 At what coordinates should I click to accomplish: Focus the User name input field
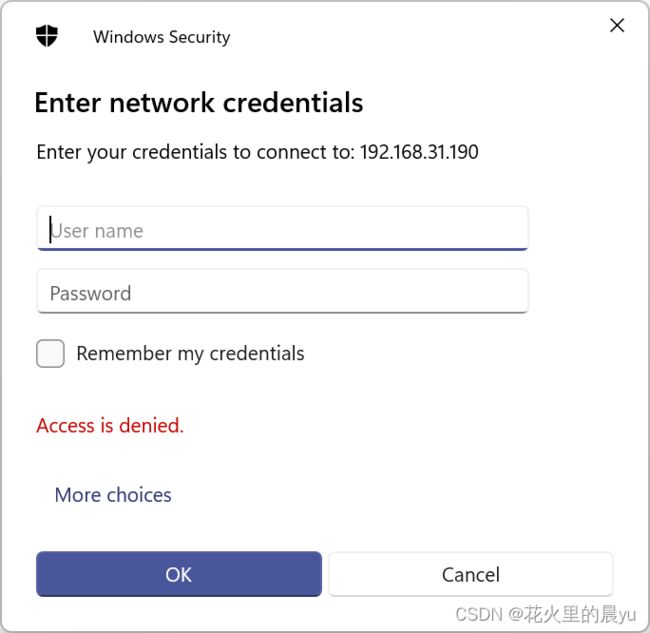point(282,228)
